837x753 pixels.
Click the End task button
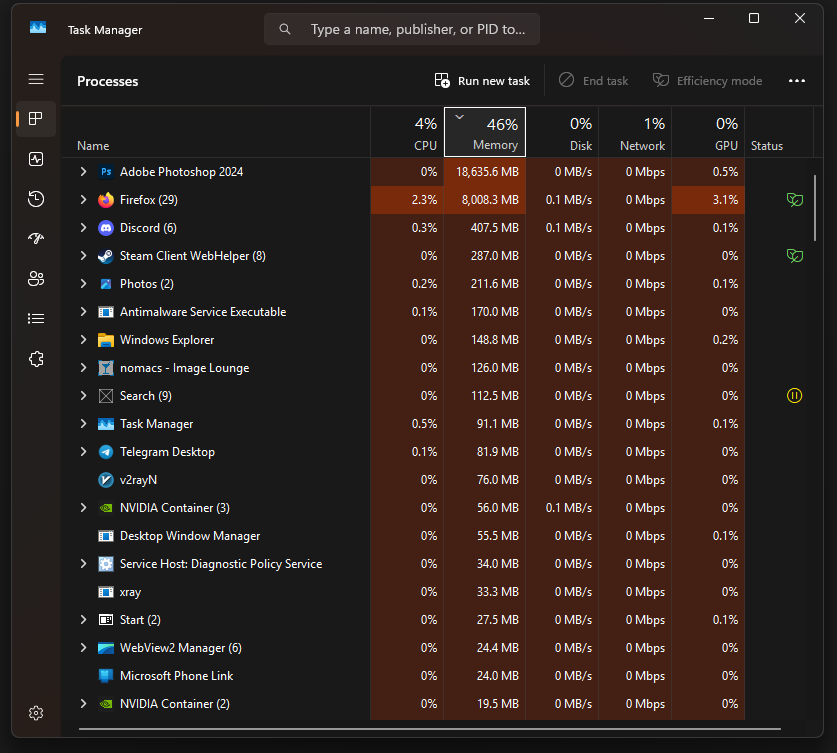point(594,81)
